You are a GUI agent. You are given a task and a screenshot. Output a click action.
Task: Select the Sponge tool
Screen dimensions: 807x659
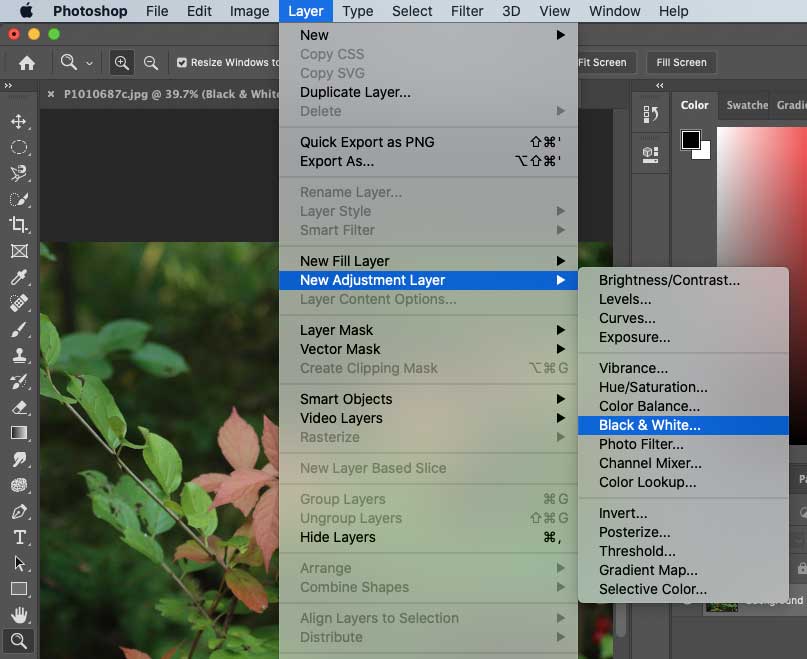pyautogui.click(x=19, y=485)
